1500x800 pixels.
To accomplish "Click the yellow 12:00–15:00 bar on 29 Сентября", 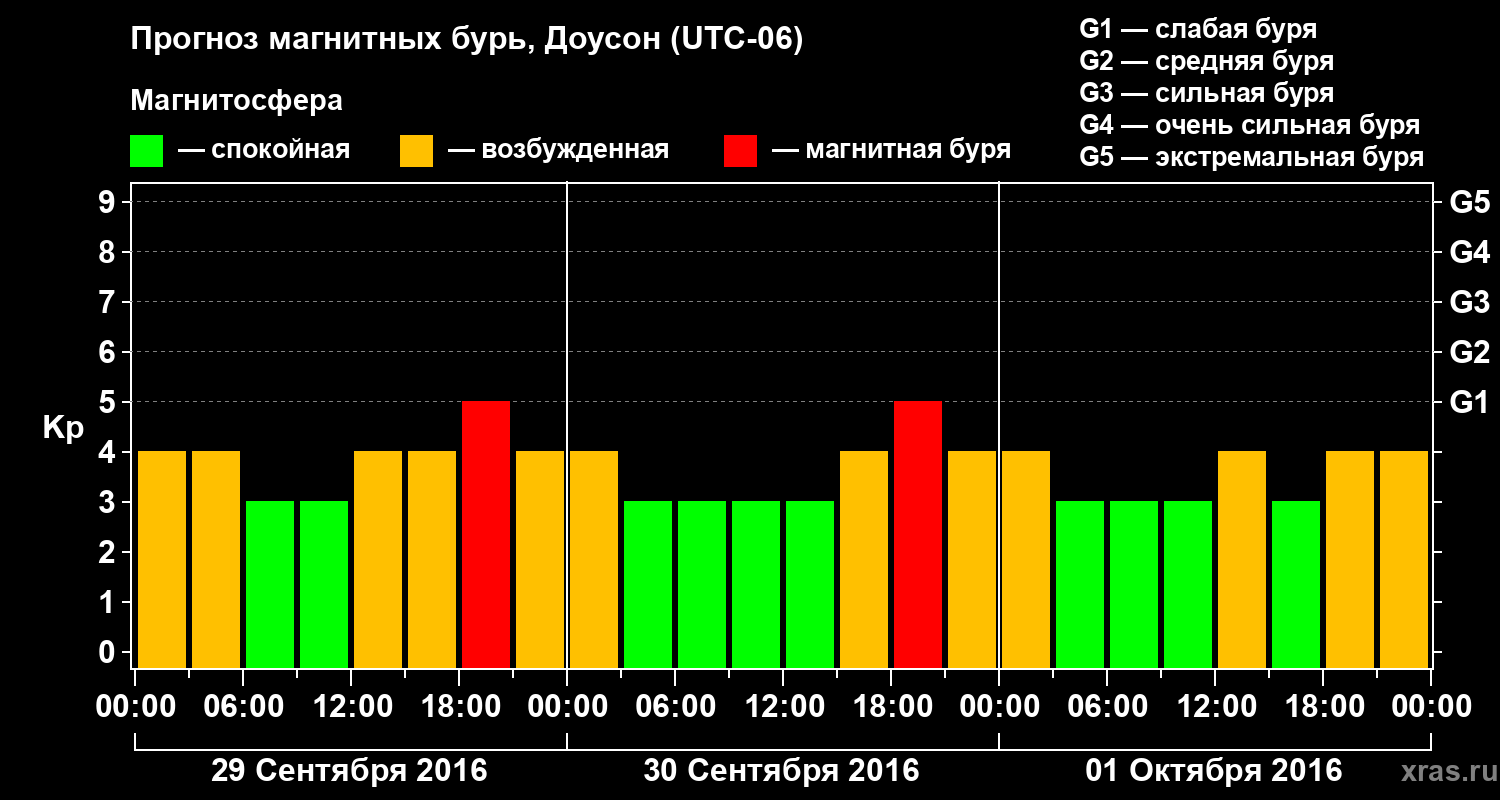I will tap(378, 560).
